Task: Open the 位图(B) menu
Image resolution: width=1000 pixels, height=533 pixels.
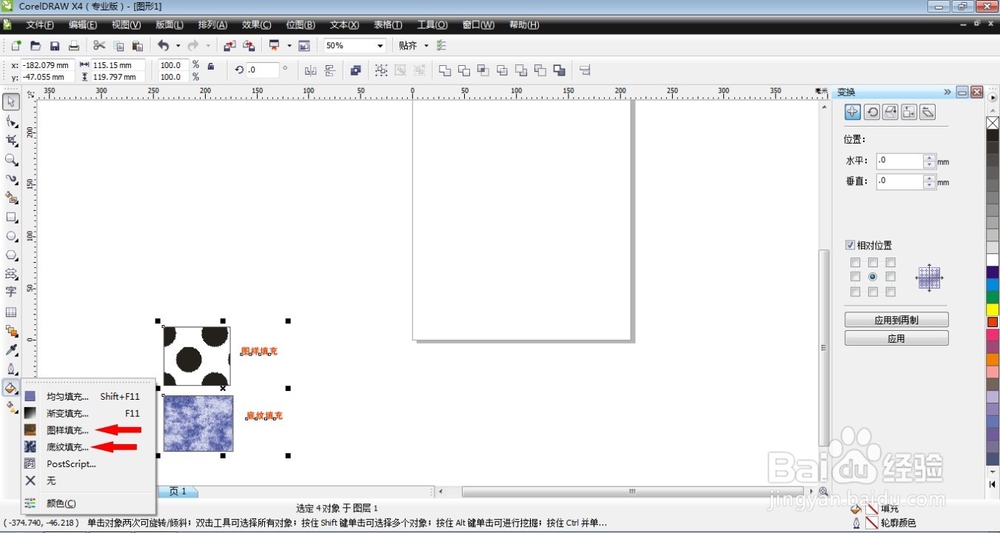Action: (x=300, y=25)
